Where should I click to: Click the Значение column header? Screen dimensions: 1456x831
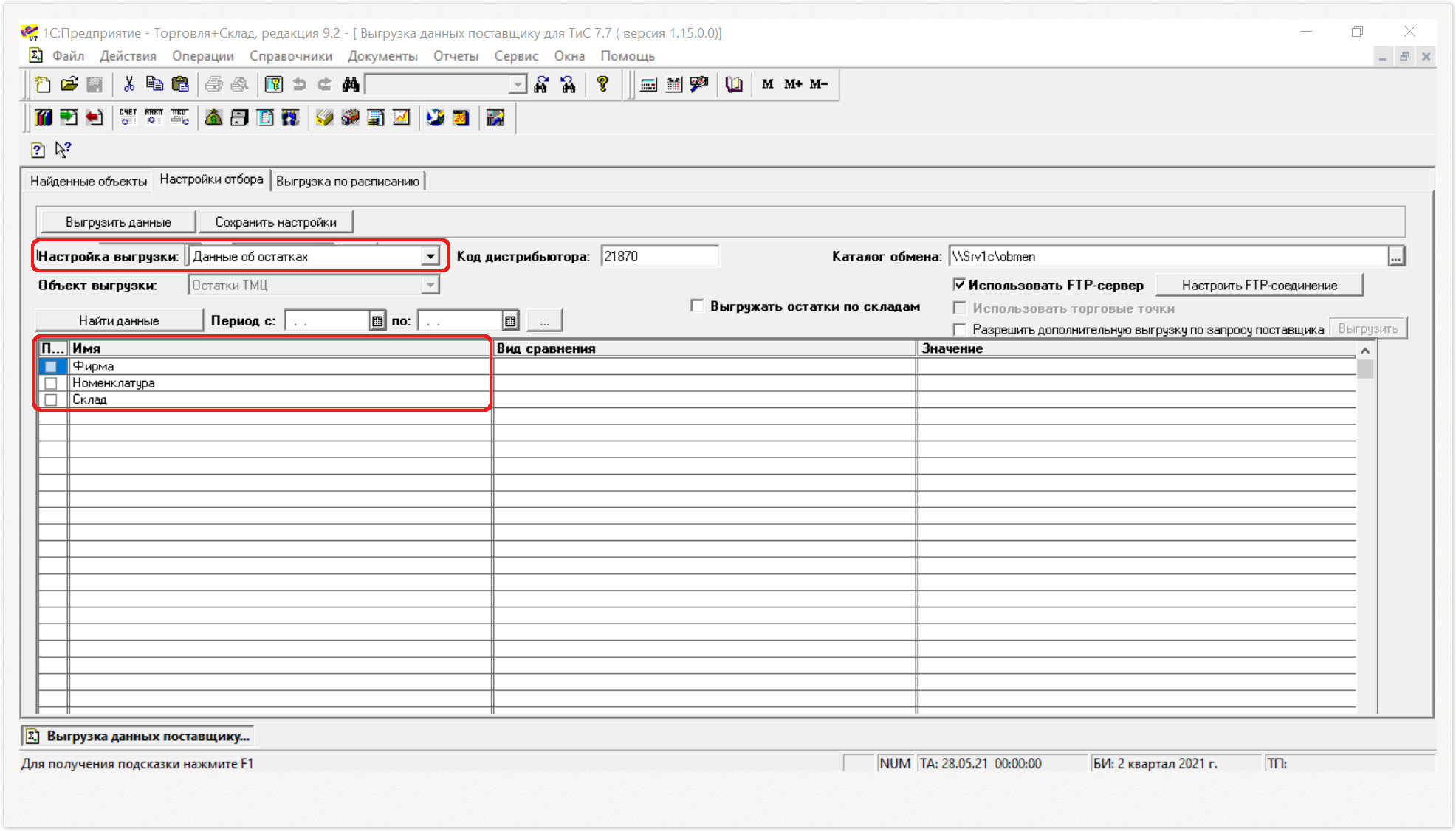click(1137, 348)
